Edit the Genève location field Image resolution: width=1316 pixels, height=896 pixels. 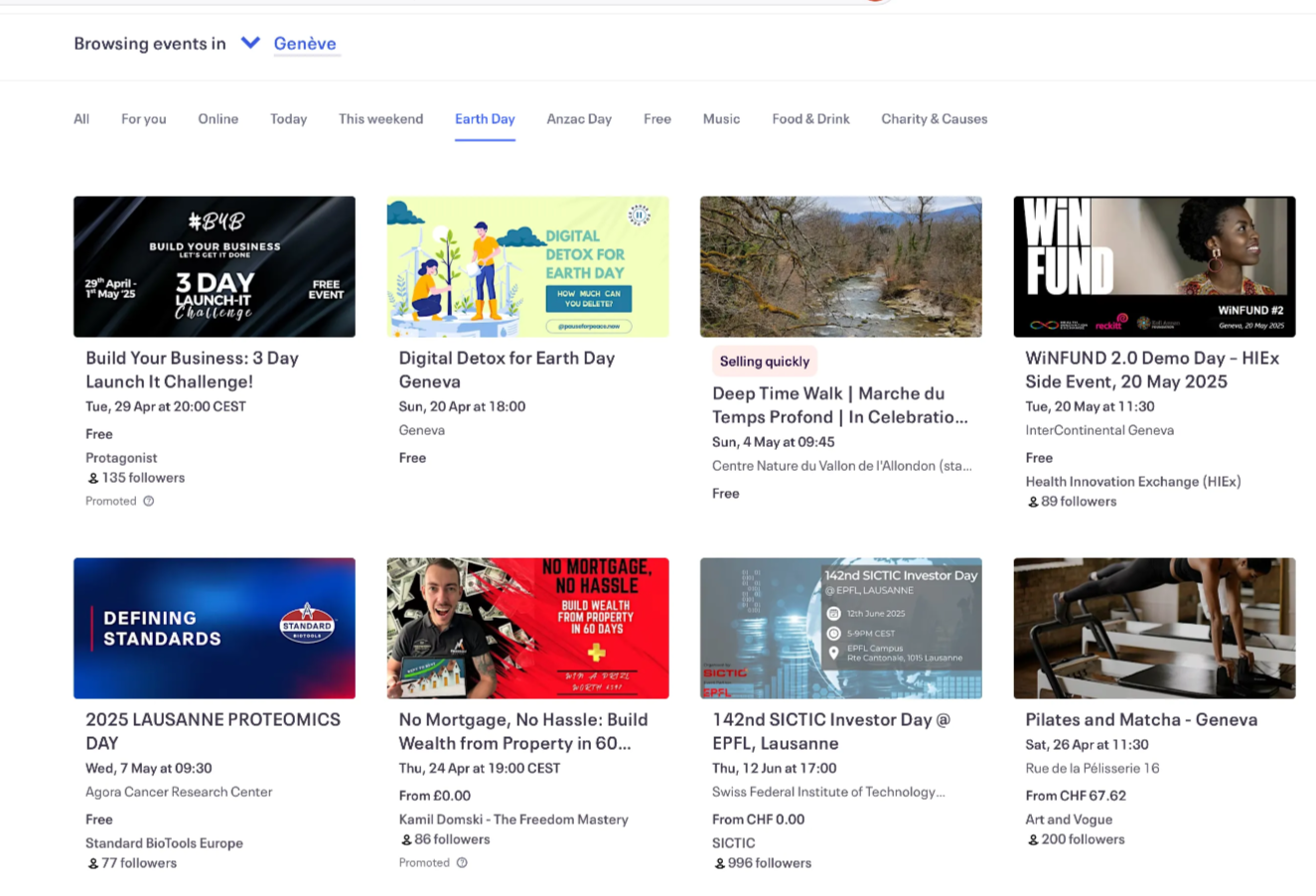[305, 44]
